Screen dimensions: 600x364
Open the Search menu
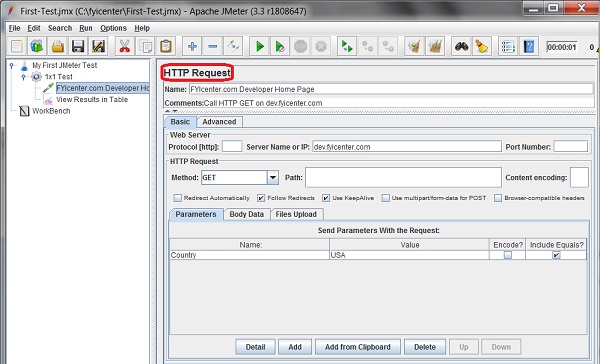[60, 28]
